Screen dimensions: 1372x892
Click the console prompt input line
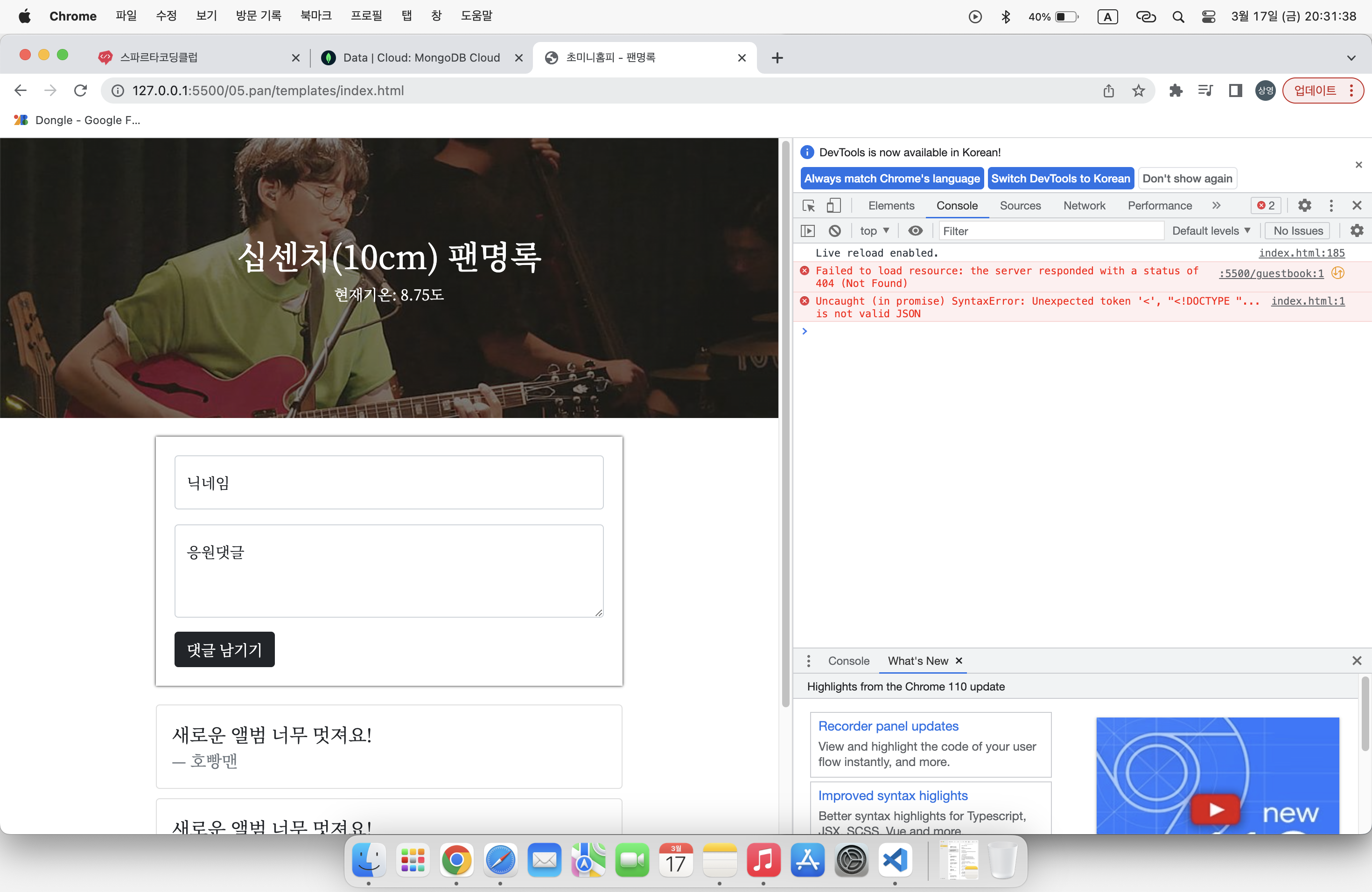click(x=1084, y=331)
